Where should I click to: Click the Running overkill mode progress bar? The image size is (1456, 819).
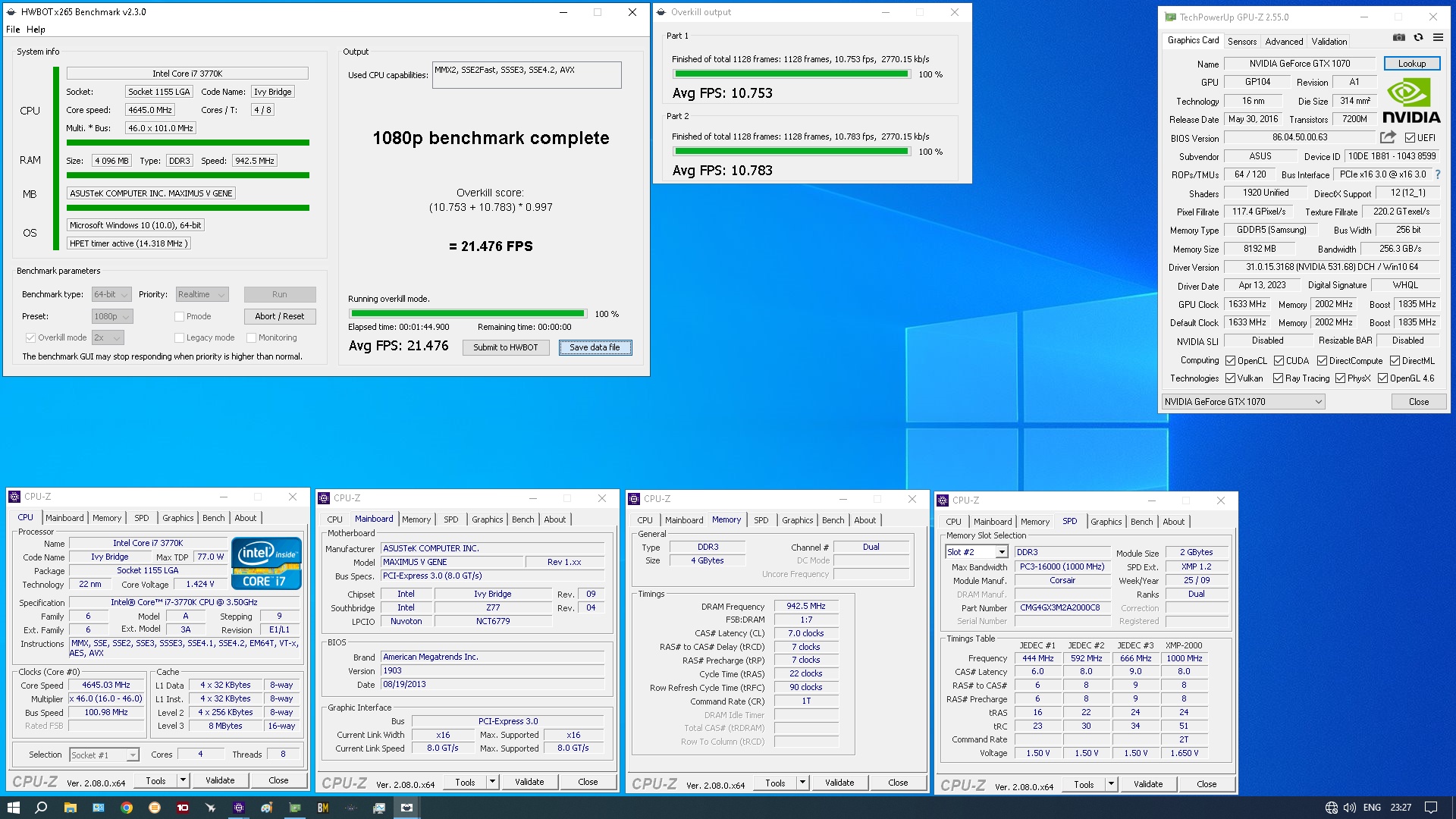click(468, 314)
